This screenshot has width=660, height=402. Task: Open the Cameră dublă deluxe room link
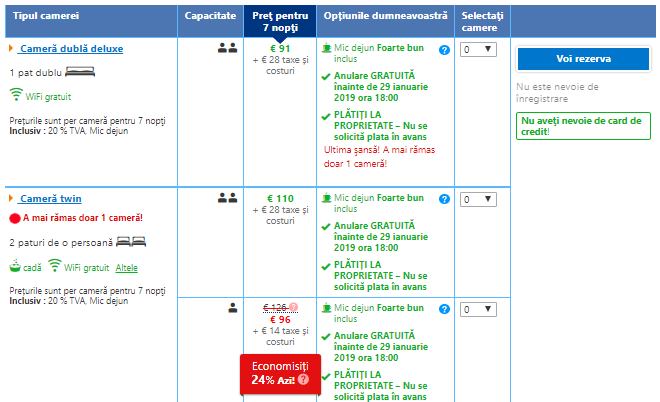(x=71, y=48)
